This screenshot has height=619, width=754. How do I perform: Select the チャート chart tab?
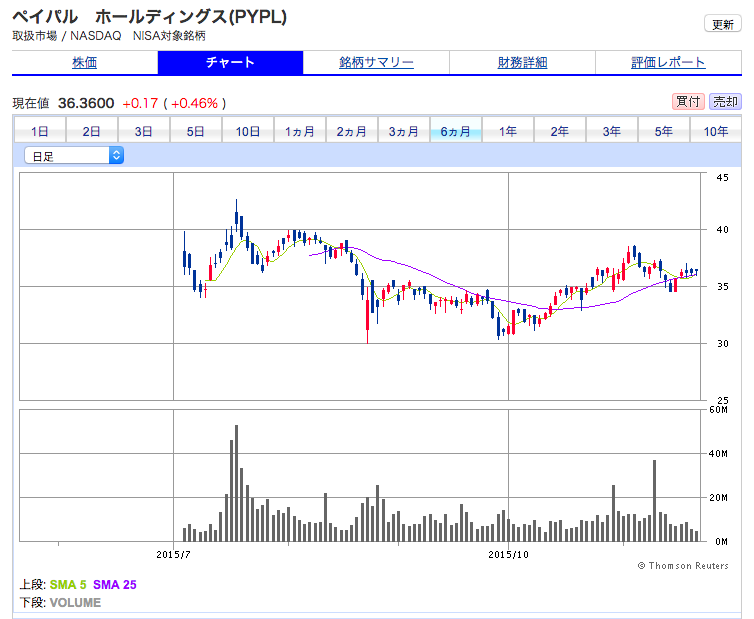pyautogui.click(x=230, y=63)
